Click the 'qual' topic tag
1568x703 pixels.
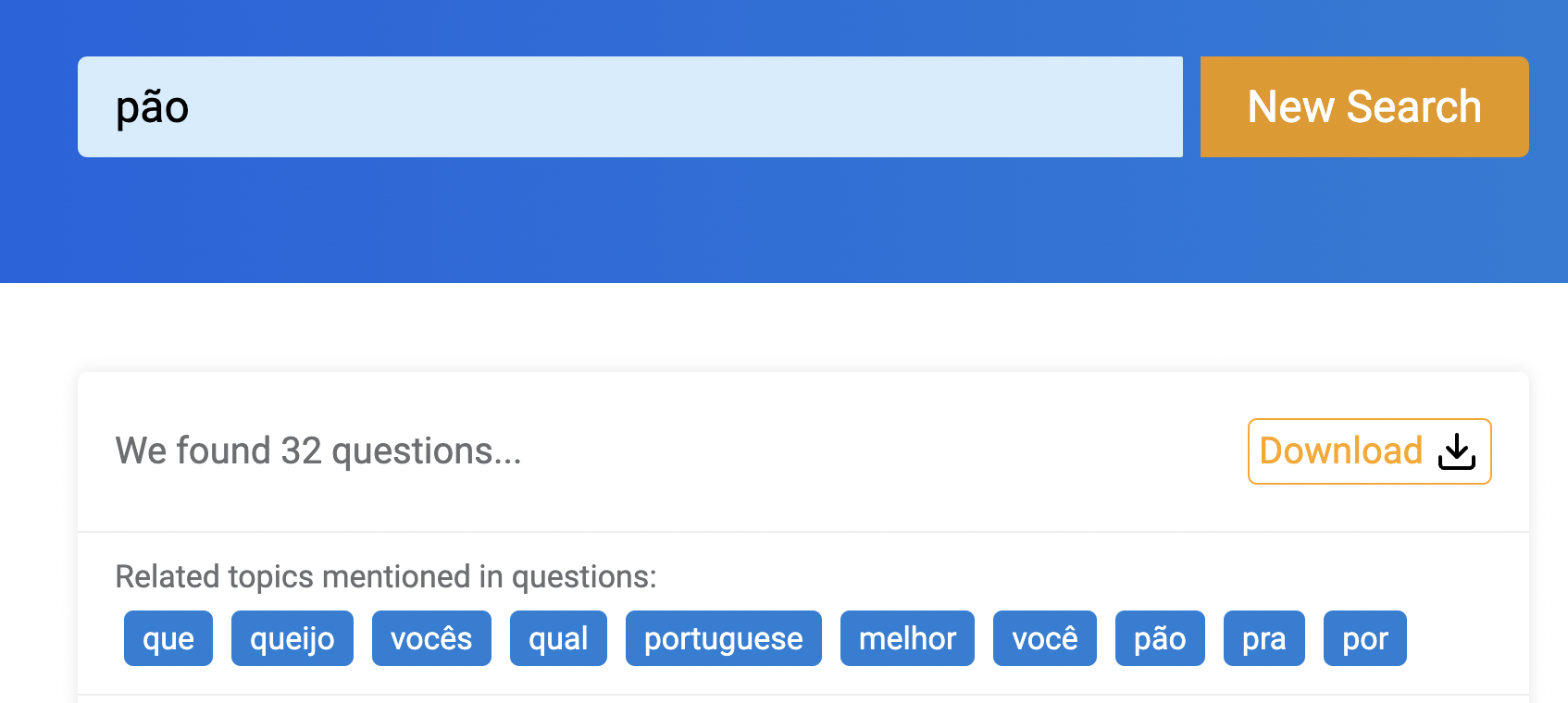(x=557, y=638)
